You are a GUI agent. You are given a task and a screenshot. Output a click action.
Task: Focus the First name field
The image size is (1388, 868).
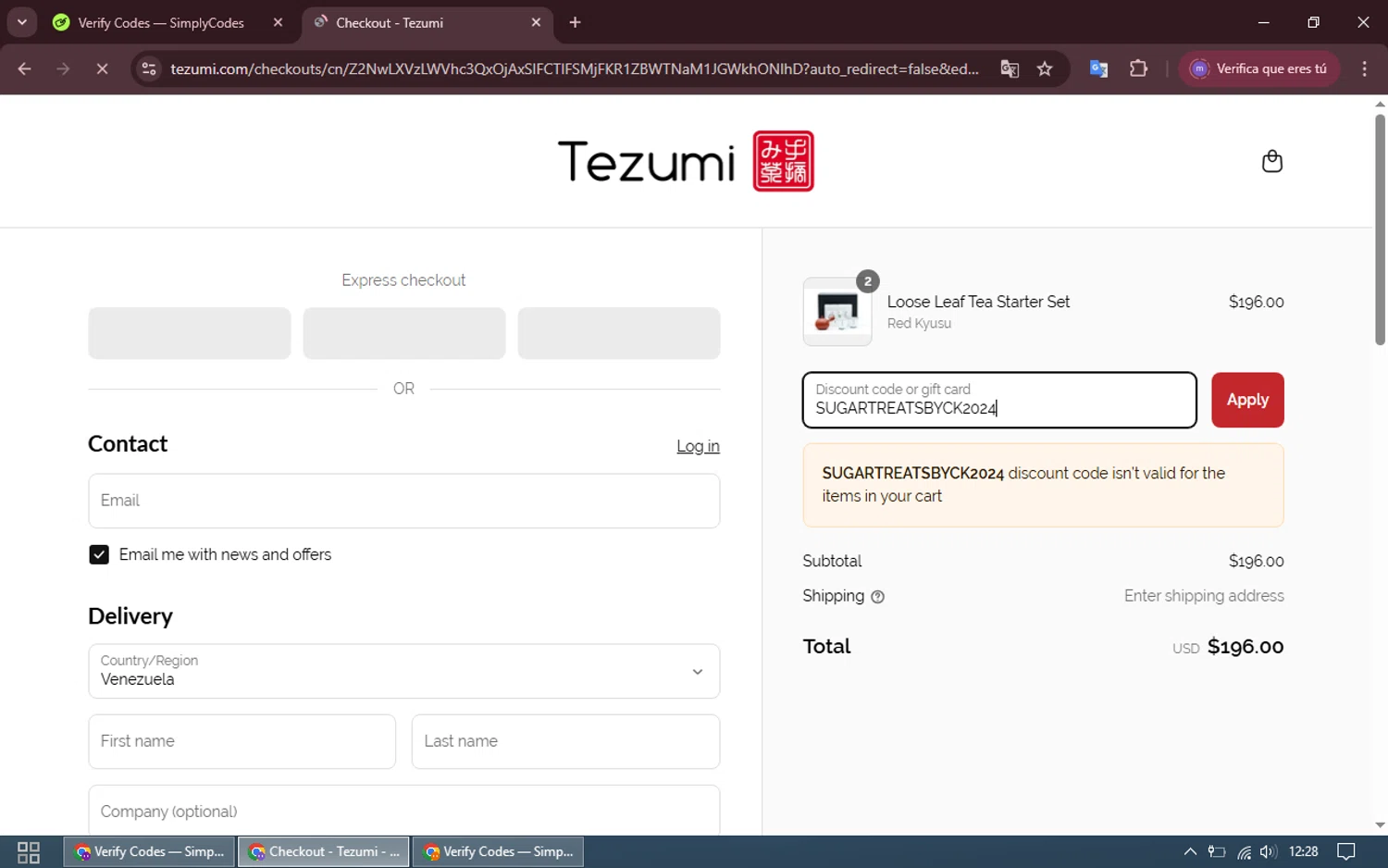(x=242, y=741)
